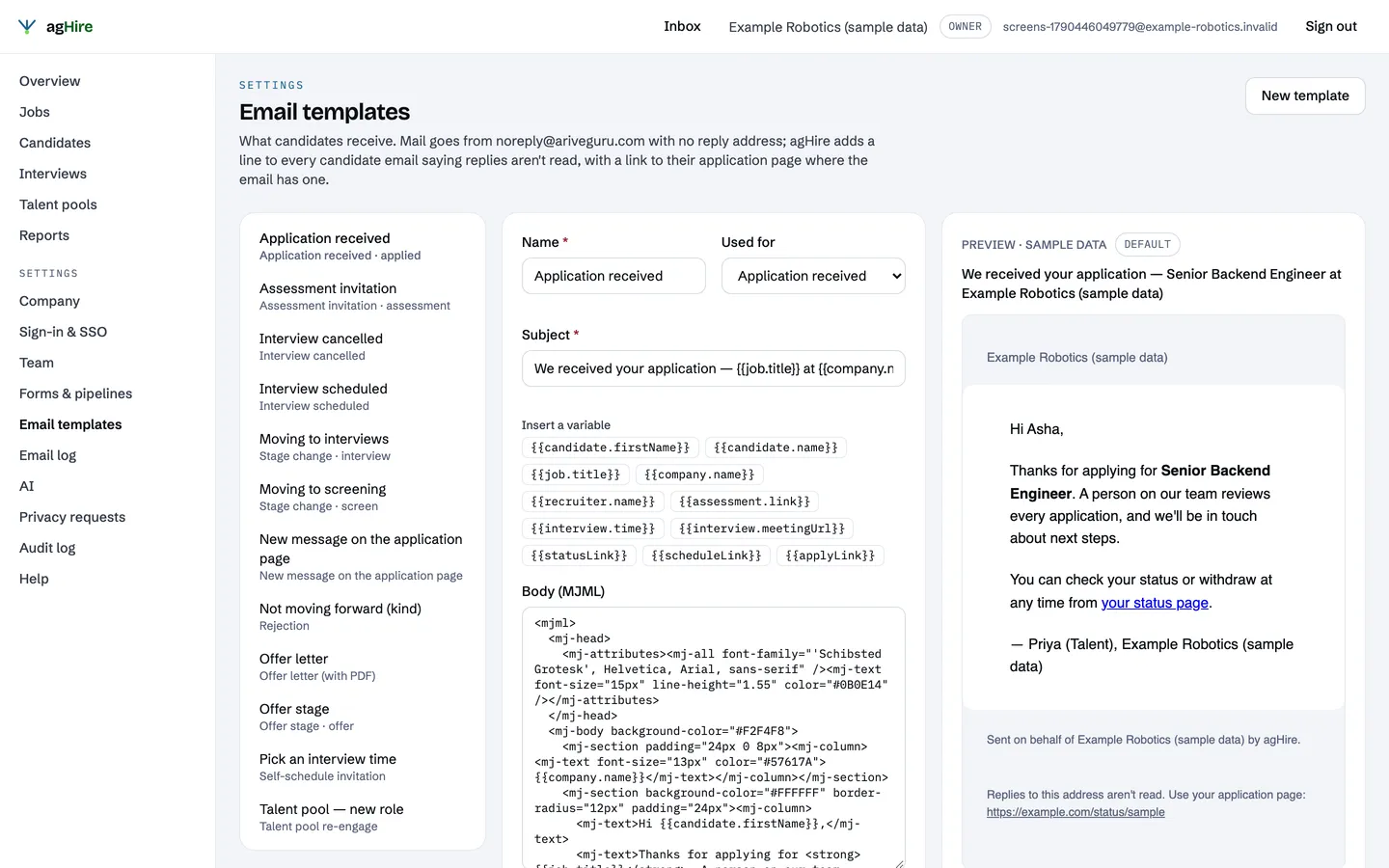The image size is (1389, 868).
Task: Open the Interviews sidebar item
Action: point(53,174)
